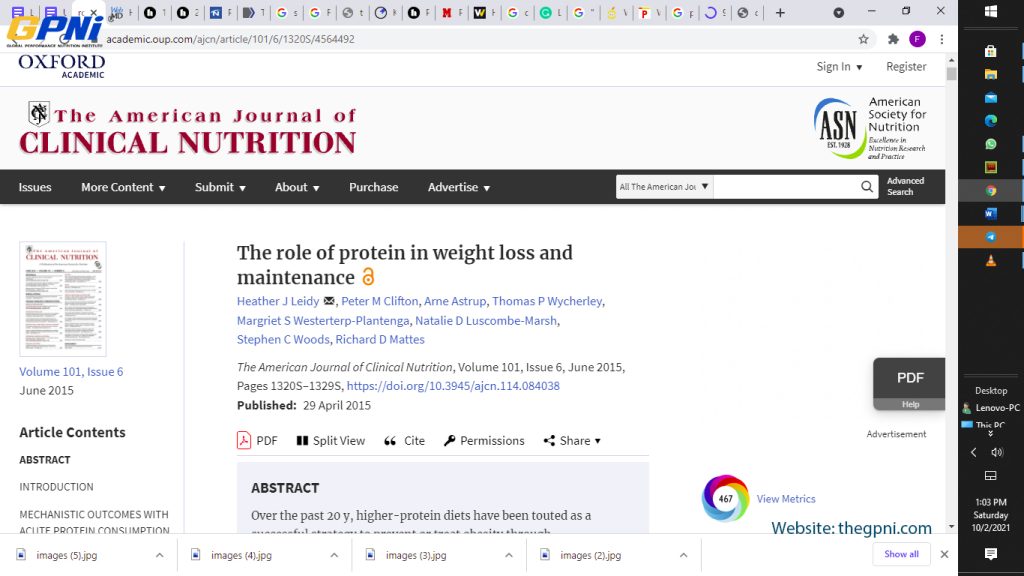This screenshot has width=1024, height=576.
Task: Open author Richard D Mattes
Action: pyautogui.click(x=380, y=340)
